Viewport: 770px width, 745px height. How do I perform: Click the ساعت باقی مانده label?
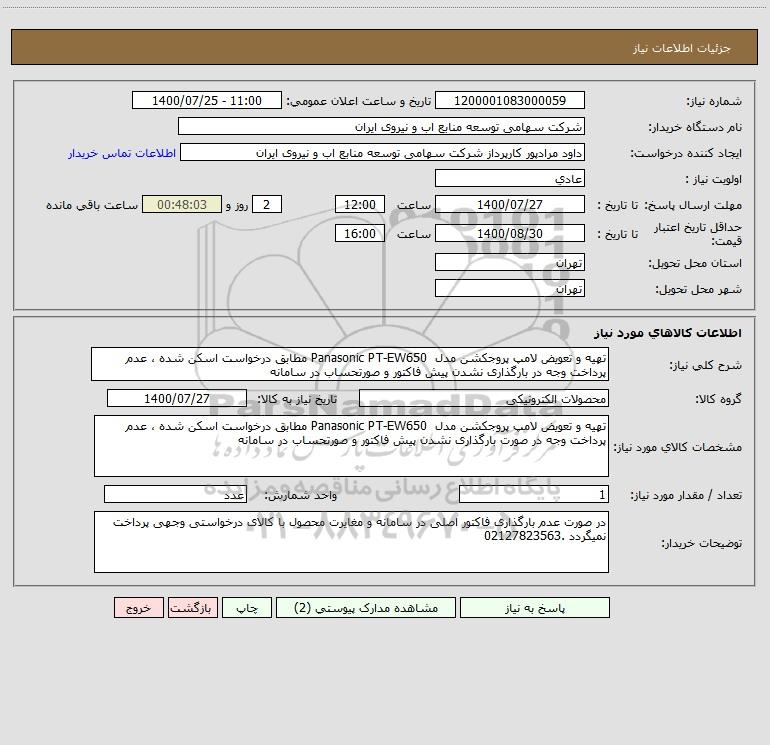click(x=92, y=205)
